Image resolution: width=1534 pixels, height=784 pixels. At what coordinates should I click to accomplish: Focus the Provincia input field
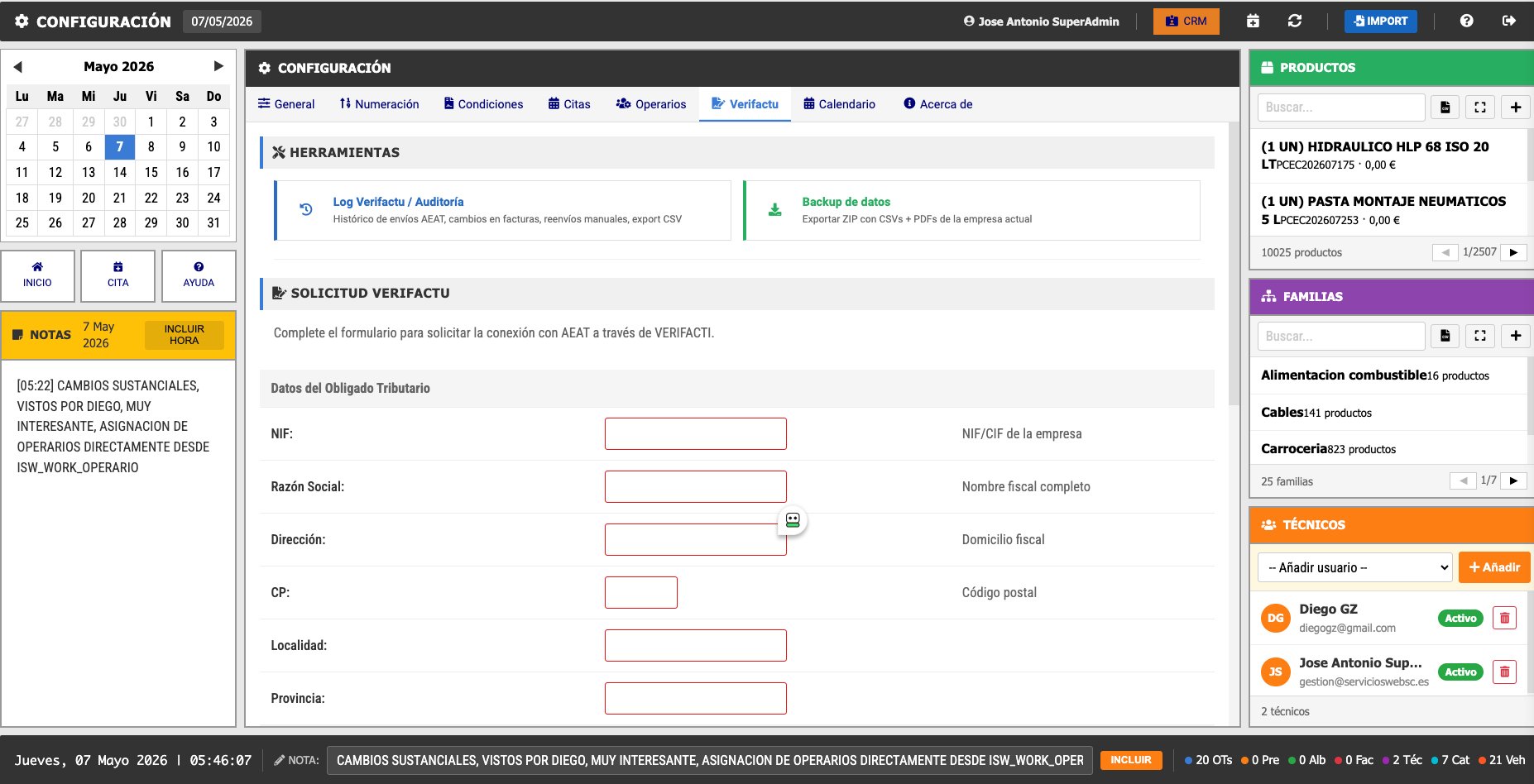click(695, 698)
